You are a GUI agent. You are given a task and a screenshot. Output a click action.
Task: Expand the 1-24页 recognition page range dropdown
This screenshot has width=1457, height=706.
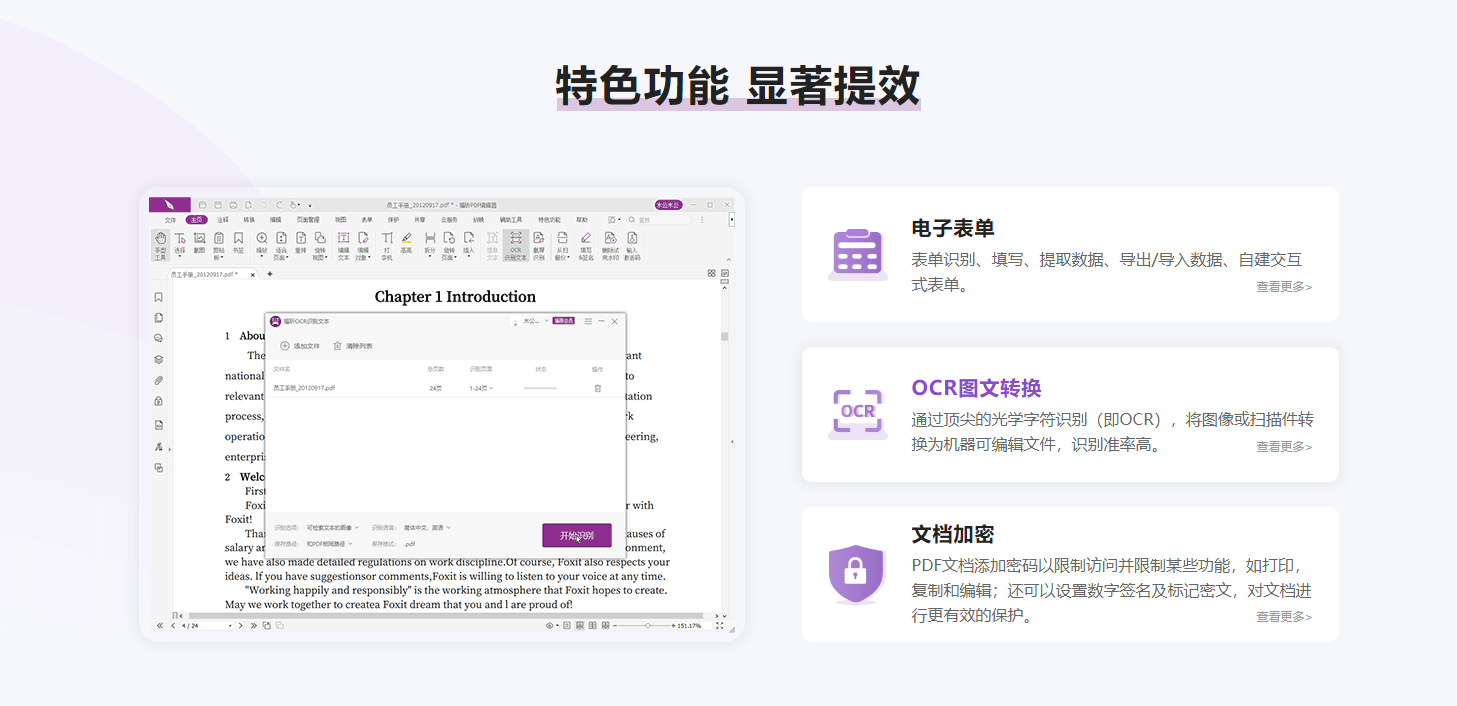point(480,388)
